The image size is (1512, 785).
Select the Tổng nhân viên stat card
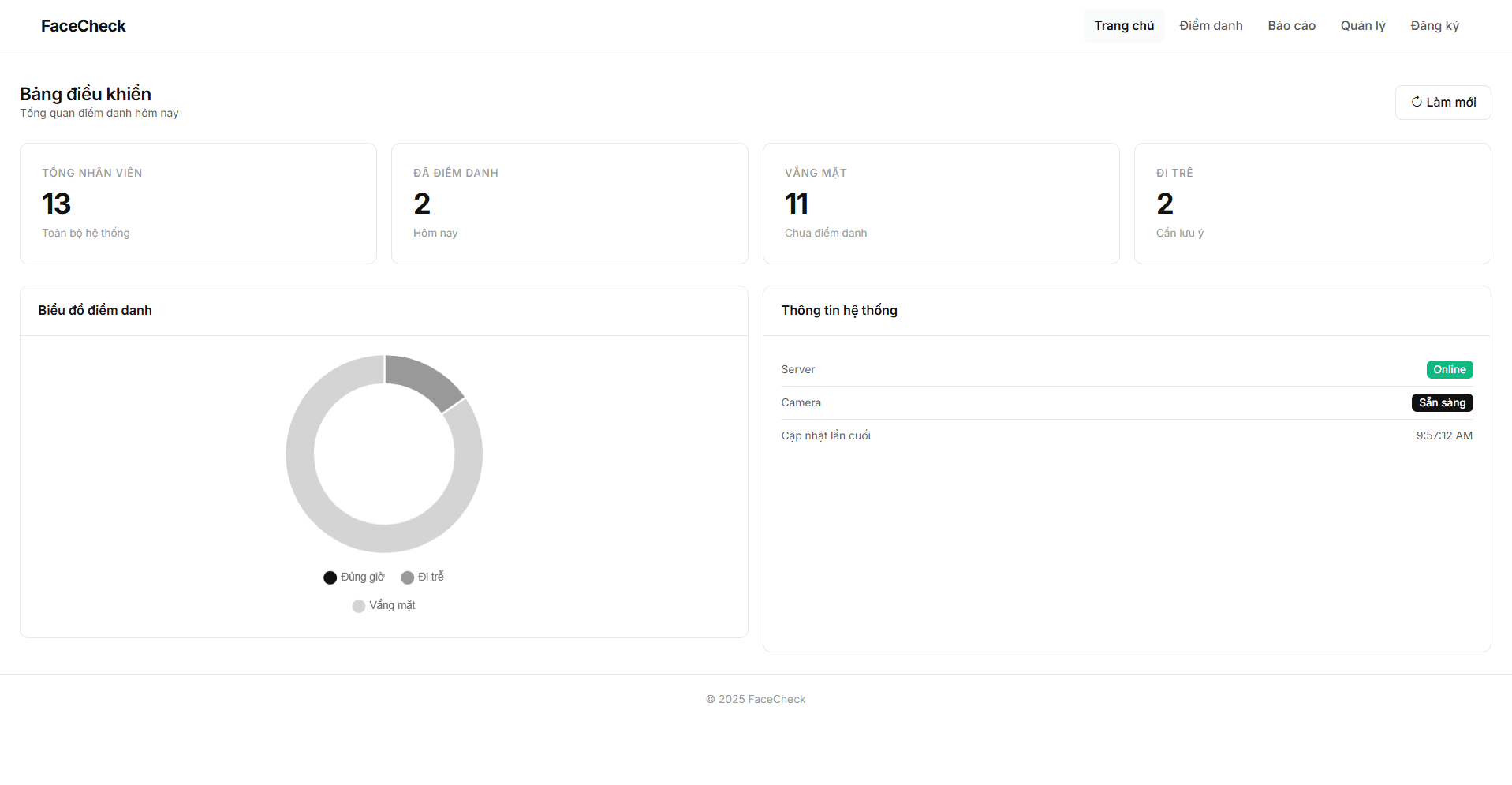click(x=198, y=204)
